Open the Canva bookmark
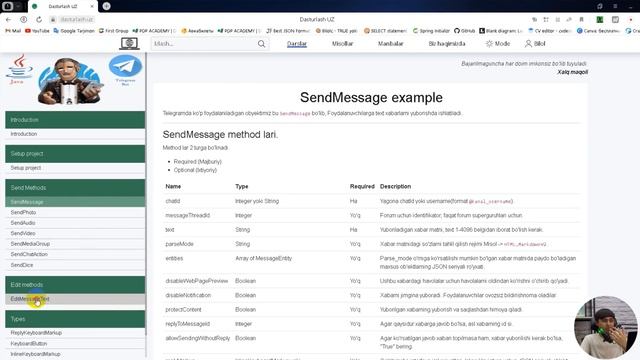This screenshot has height=360, width=640. (x=598, y=31)
